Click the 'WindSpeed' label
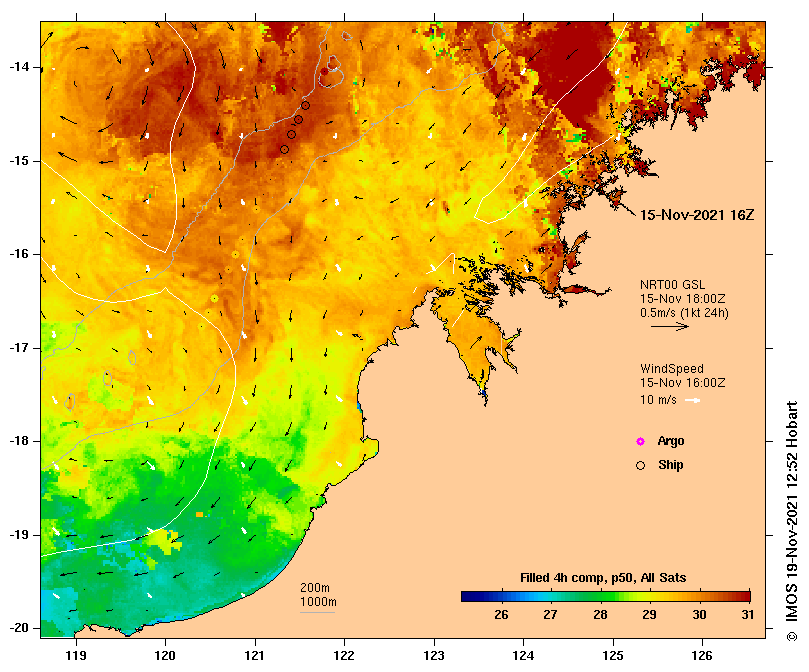 pyautogui.click(x=672, y=369)
